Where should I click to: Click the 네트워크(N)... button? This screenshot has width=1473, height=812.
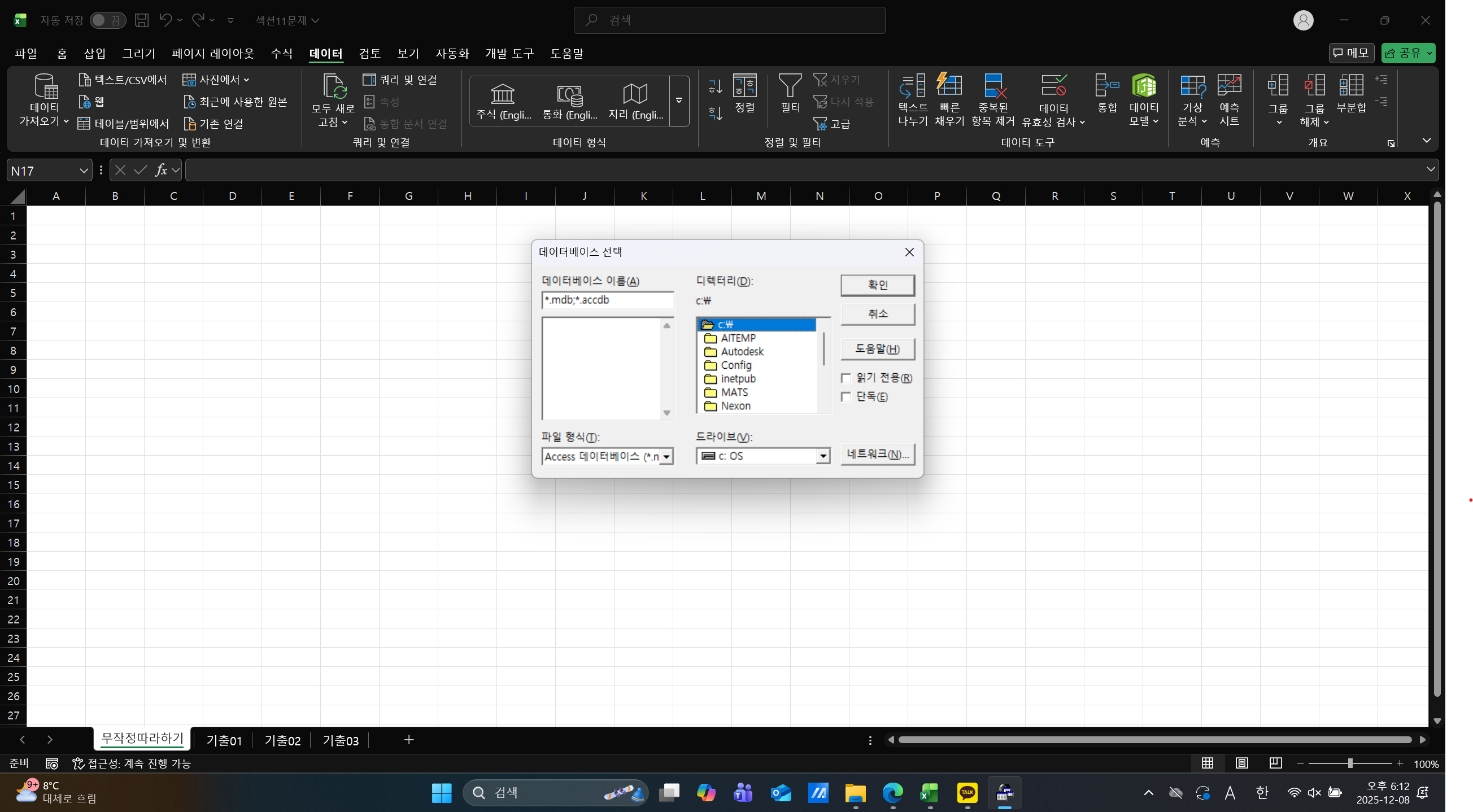click(877, 454)
